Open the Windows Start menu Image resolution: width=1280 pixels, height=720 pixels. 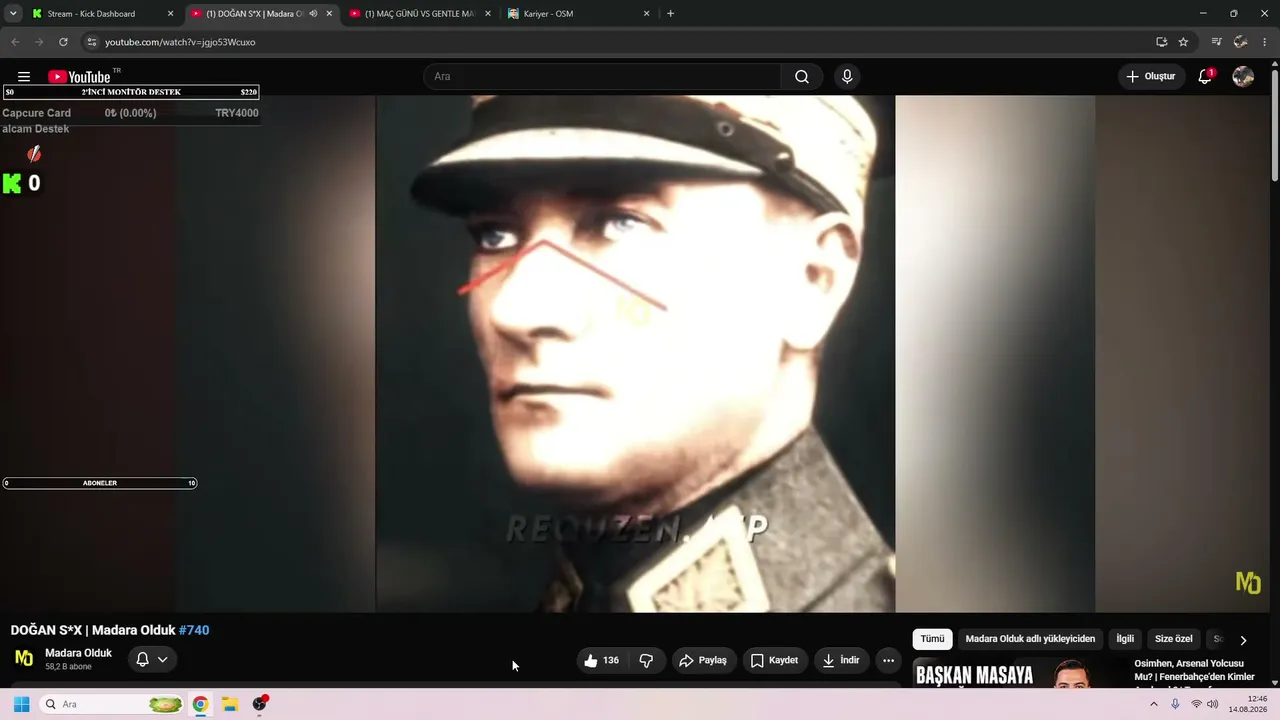(x=21, y=704)
